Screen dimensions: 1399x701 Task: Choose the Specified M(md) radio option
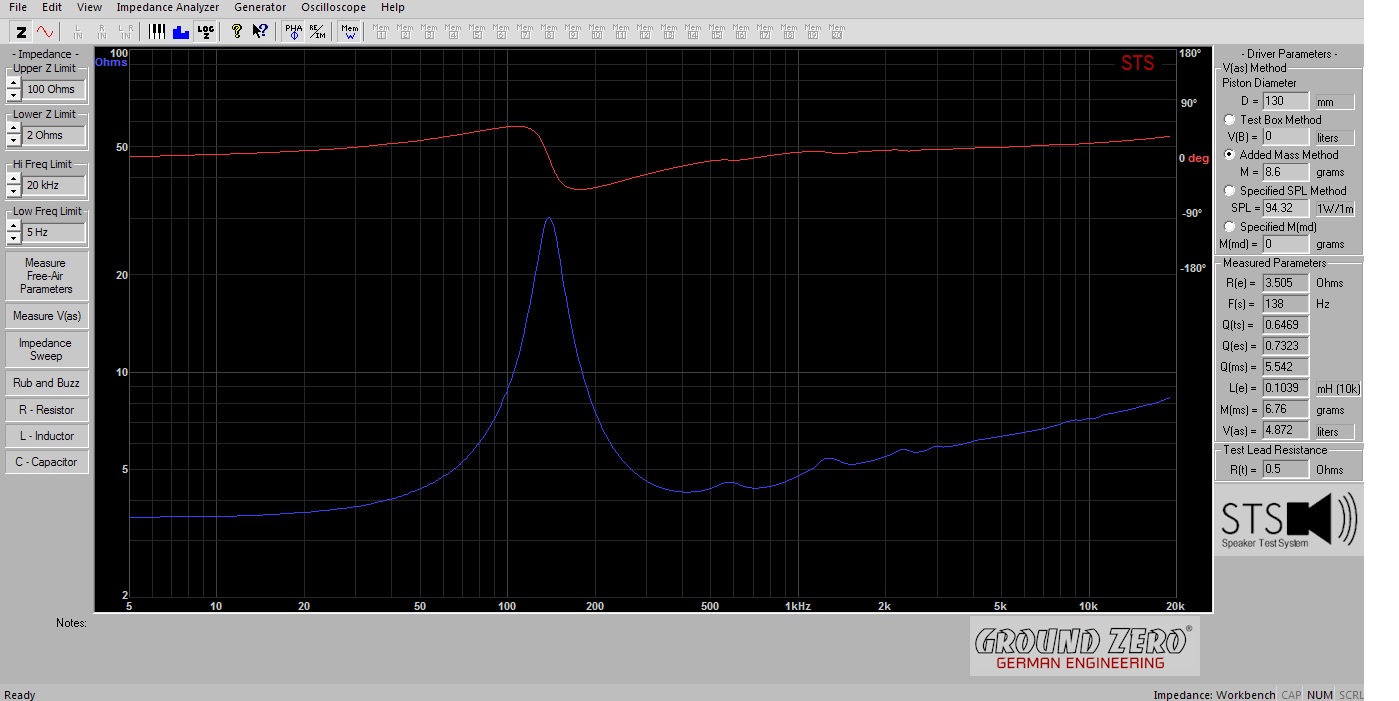point(1230,227)
